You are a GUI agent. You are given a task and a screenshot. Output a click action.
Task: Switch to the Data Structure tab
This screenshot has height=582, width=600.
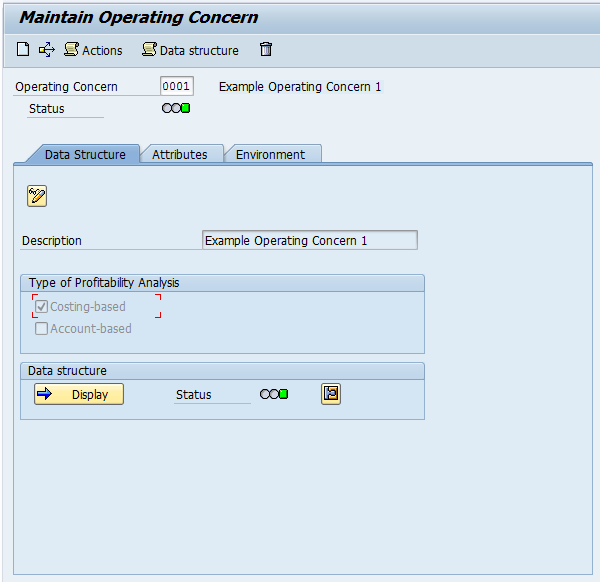point(85,154)
